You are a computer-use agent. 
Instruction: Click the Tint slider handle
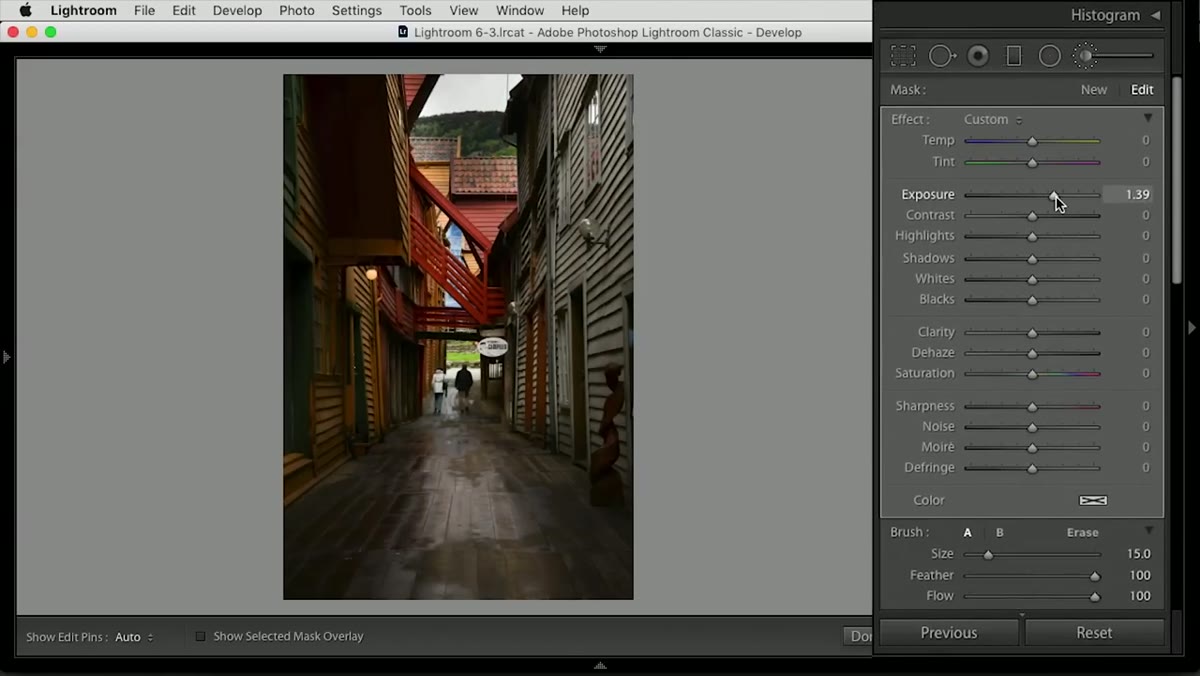pyautogui.click(x=1032, y=162)
